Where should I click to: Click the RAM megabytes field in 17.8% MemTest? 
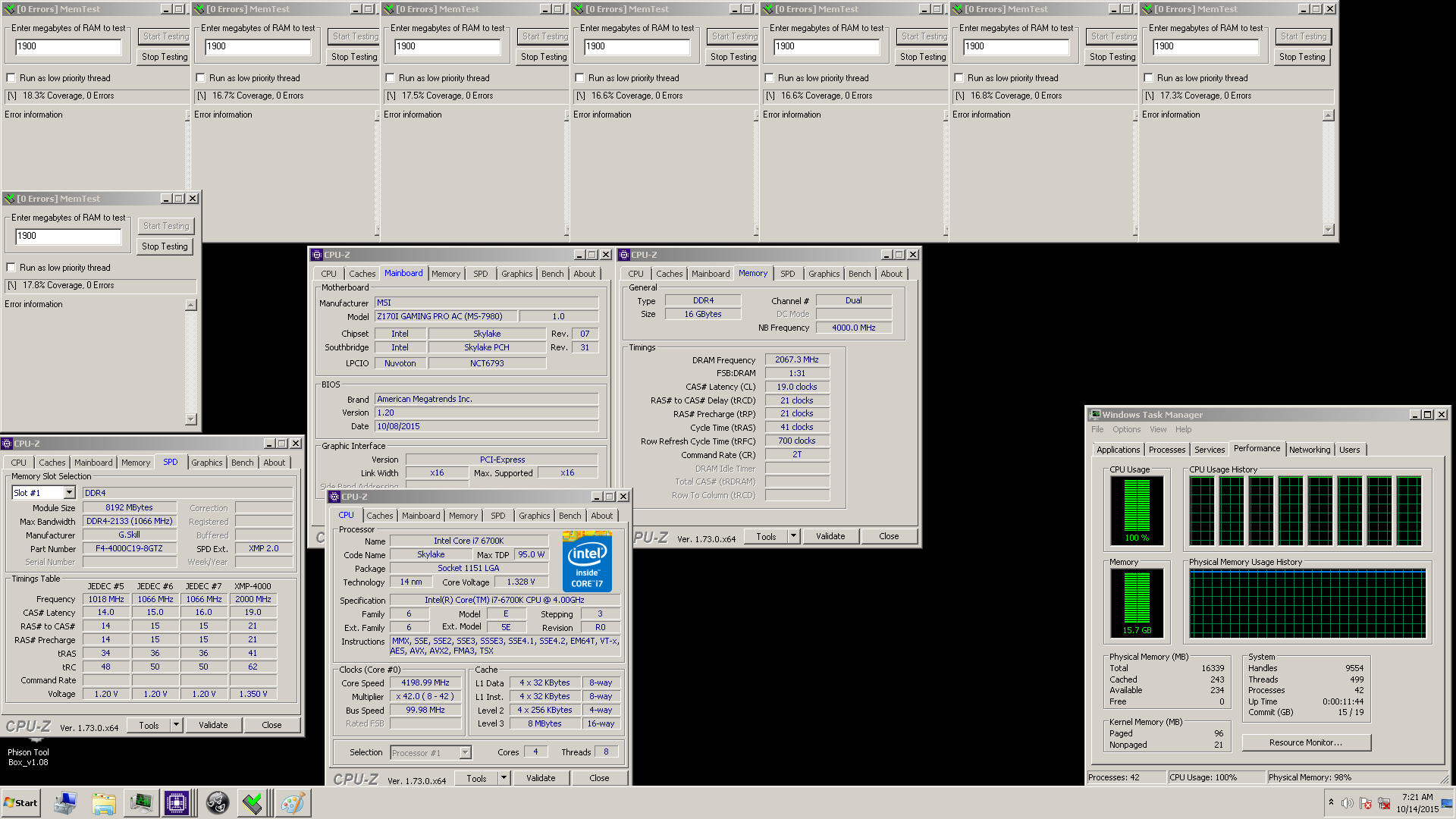(68, 236)
